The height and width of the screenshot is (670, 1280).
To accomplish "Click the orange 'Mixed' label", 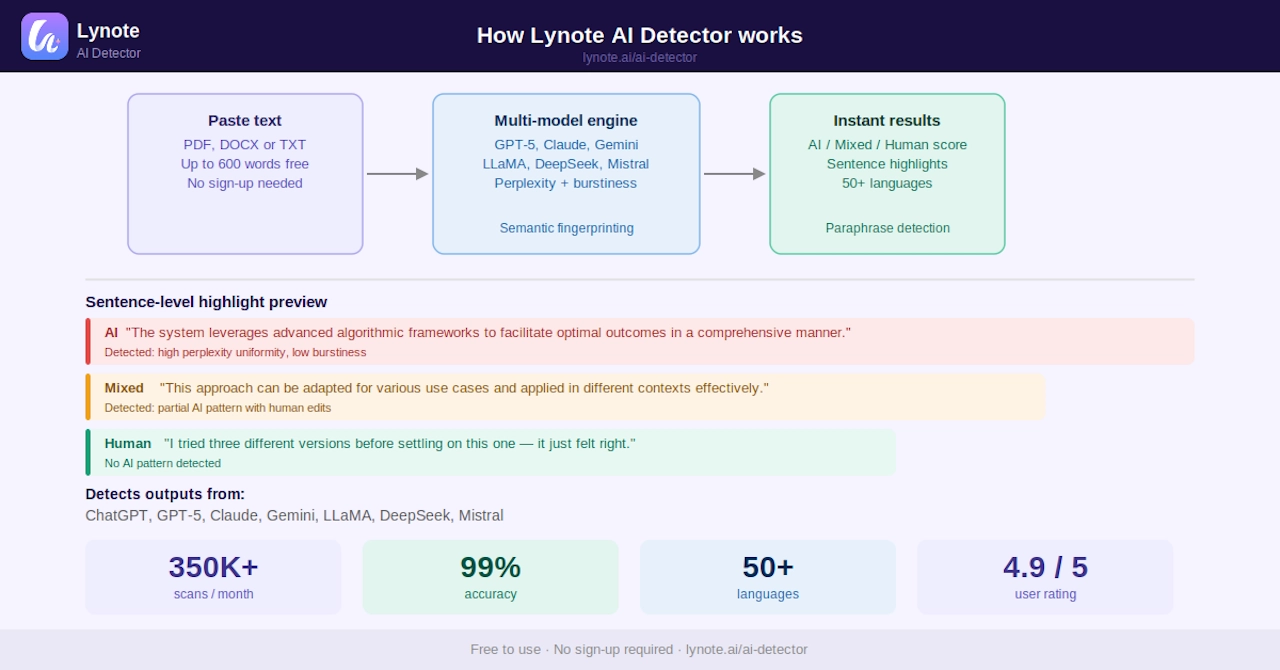I will (x=124, y=388).
